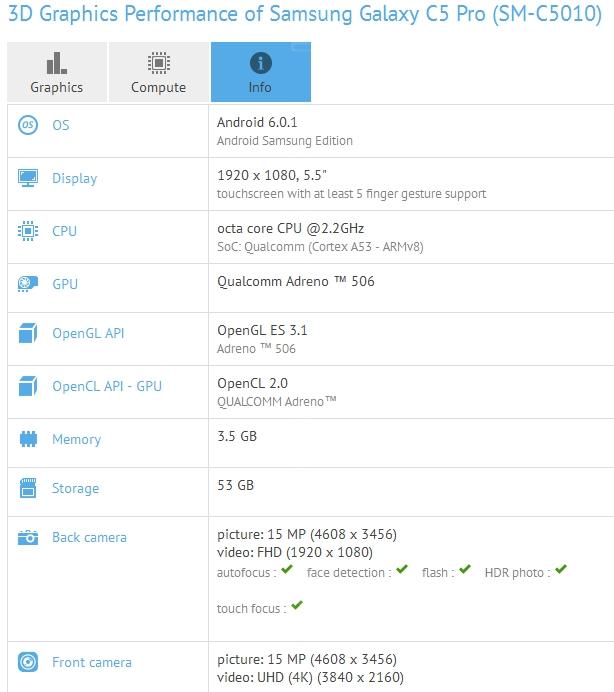
Task: Click the Display label
Action: (75, 178)
